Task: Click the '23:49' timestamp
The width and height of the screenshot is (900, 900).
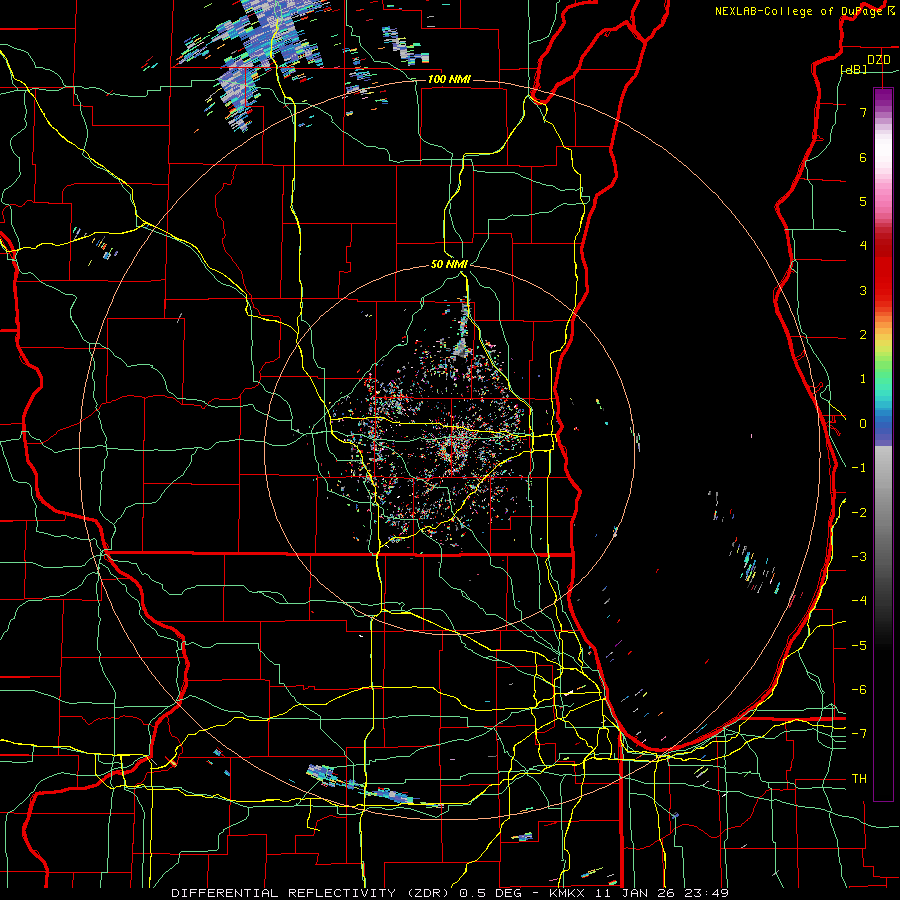Action: point(707,893)
